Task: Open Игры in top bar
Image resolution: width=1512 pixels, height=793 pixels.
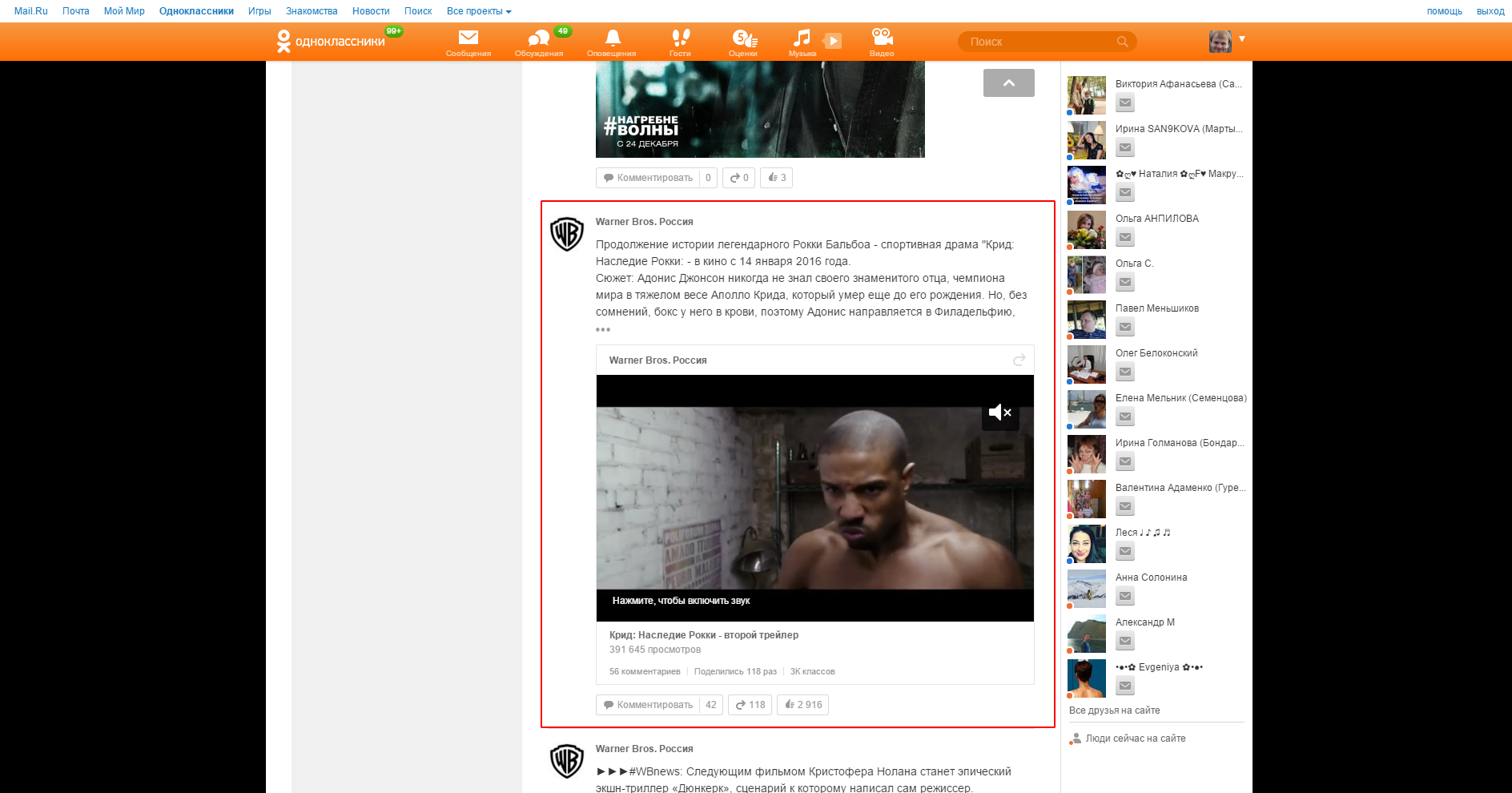Action: (259, 11)
